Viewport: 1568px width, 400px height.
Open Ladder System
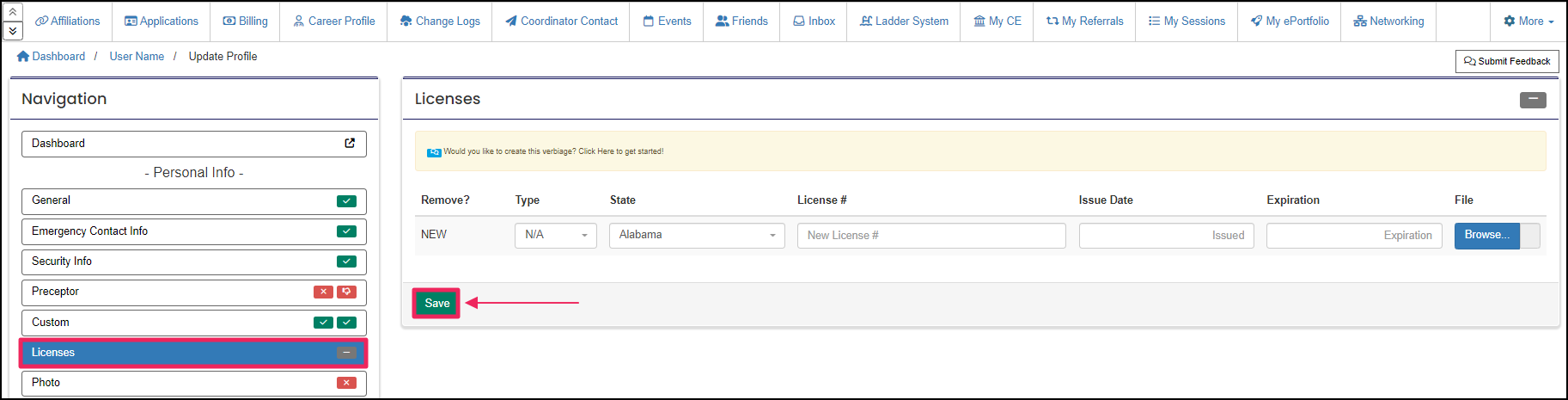904,21
